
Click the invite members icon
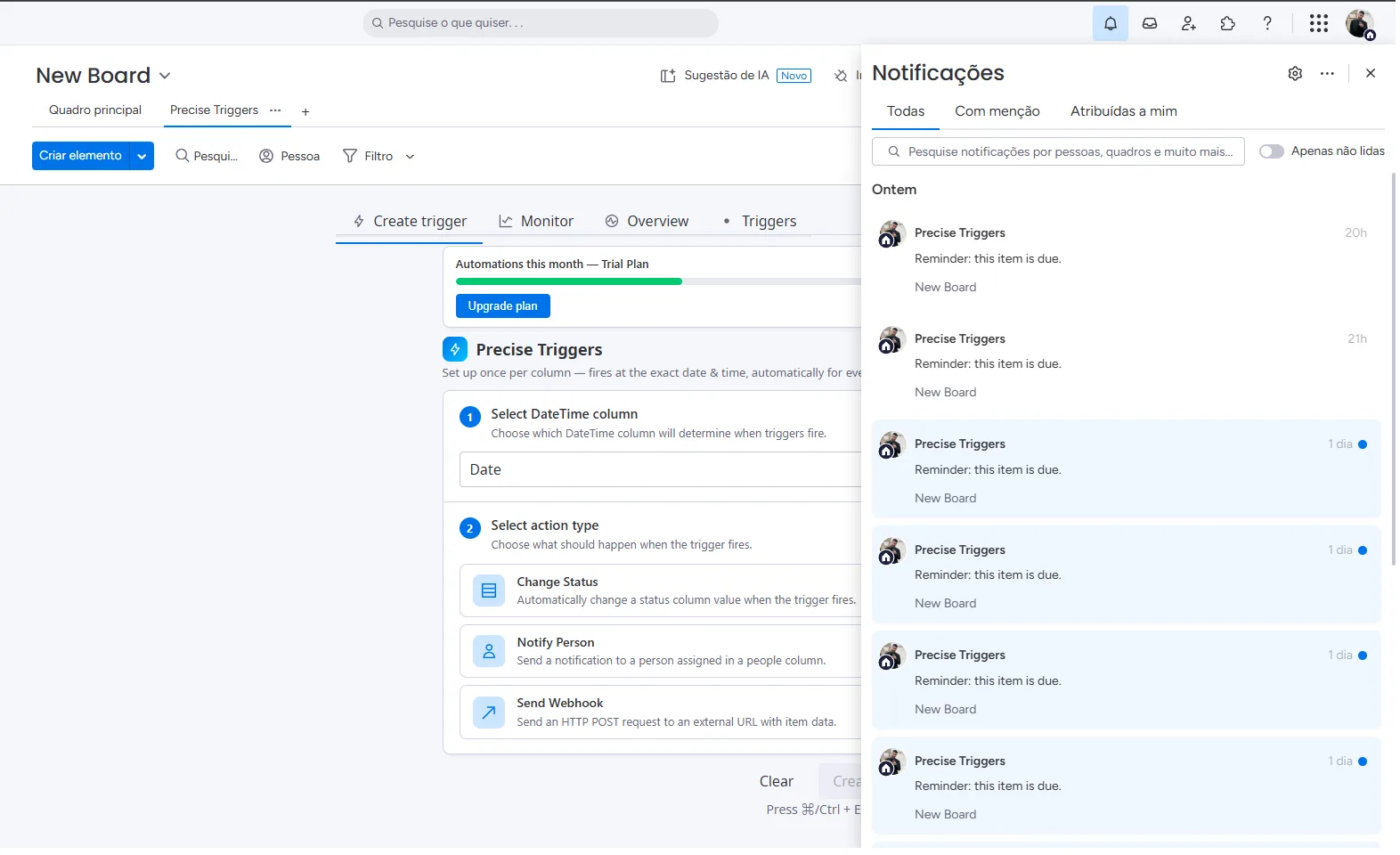tap(1188, 23)
